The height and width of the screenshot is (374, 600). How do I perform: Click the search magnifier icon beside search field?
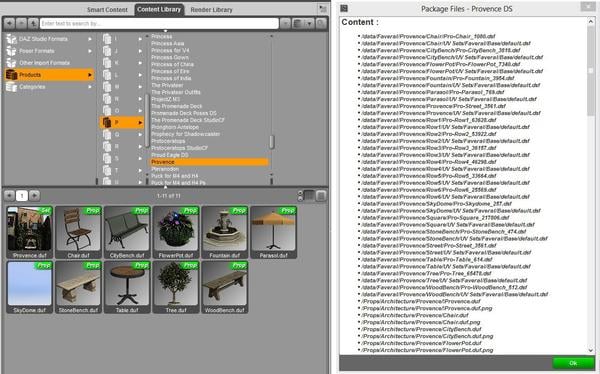coord(321,24)
